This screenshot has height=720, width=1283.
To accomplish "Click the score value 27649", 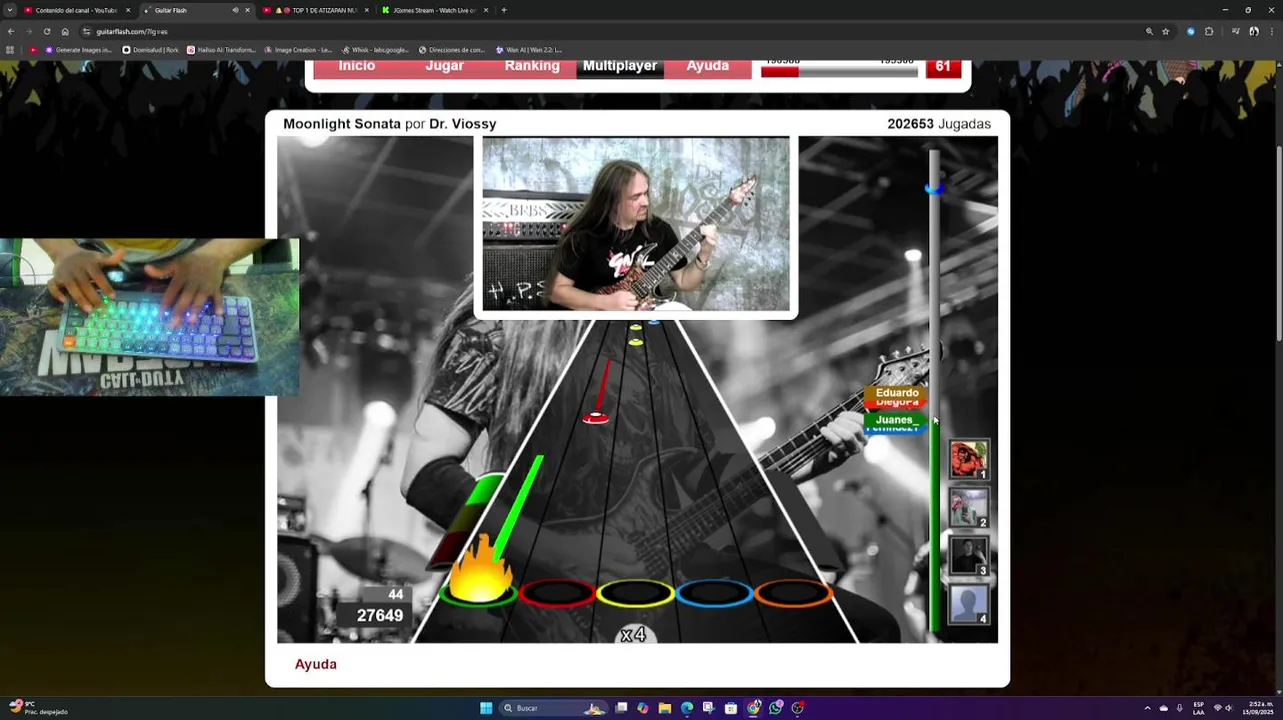I will point(380,616).
